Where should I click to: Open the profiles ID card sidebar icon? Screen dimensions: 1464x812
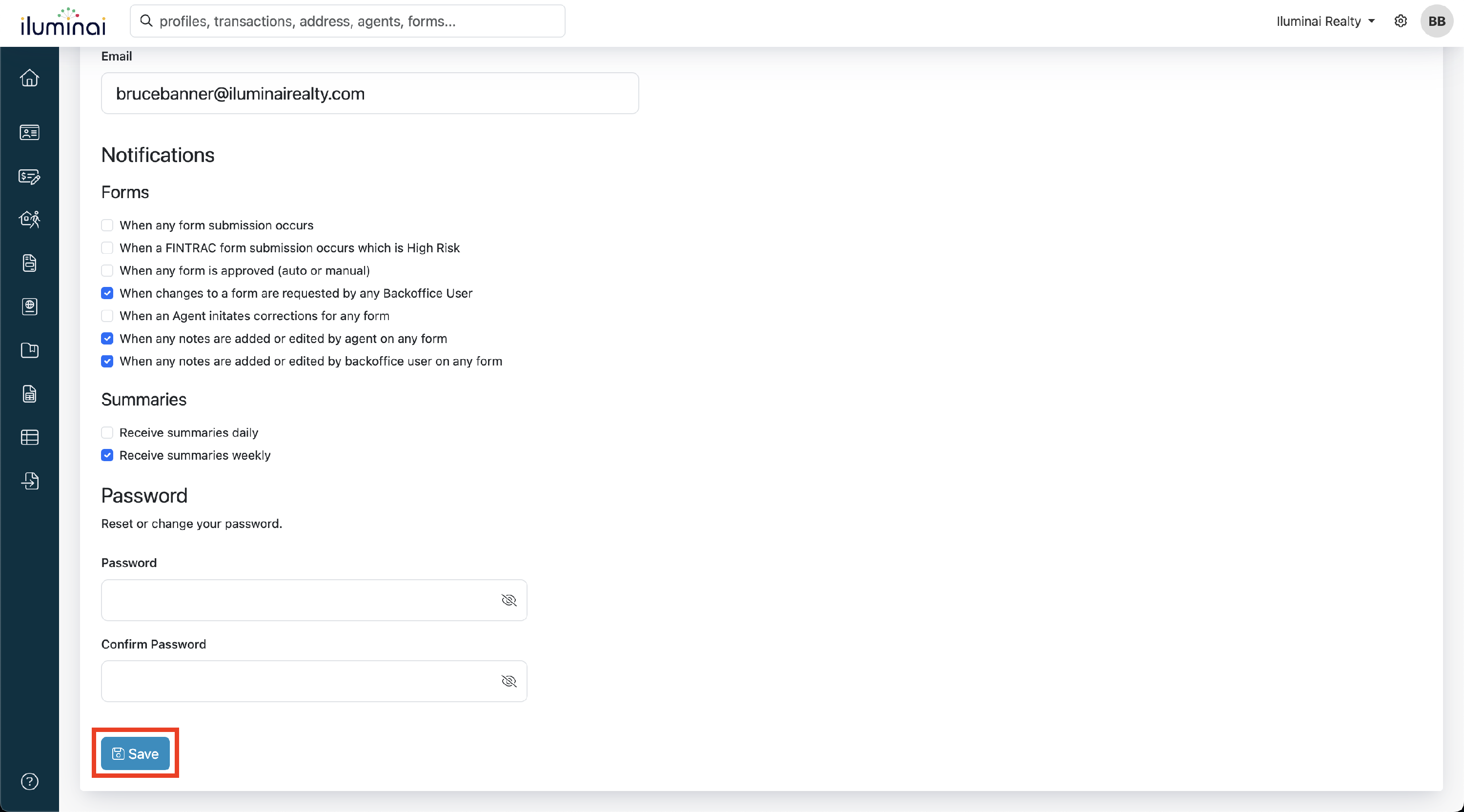tap(30, 132)
